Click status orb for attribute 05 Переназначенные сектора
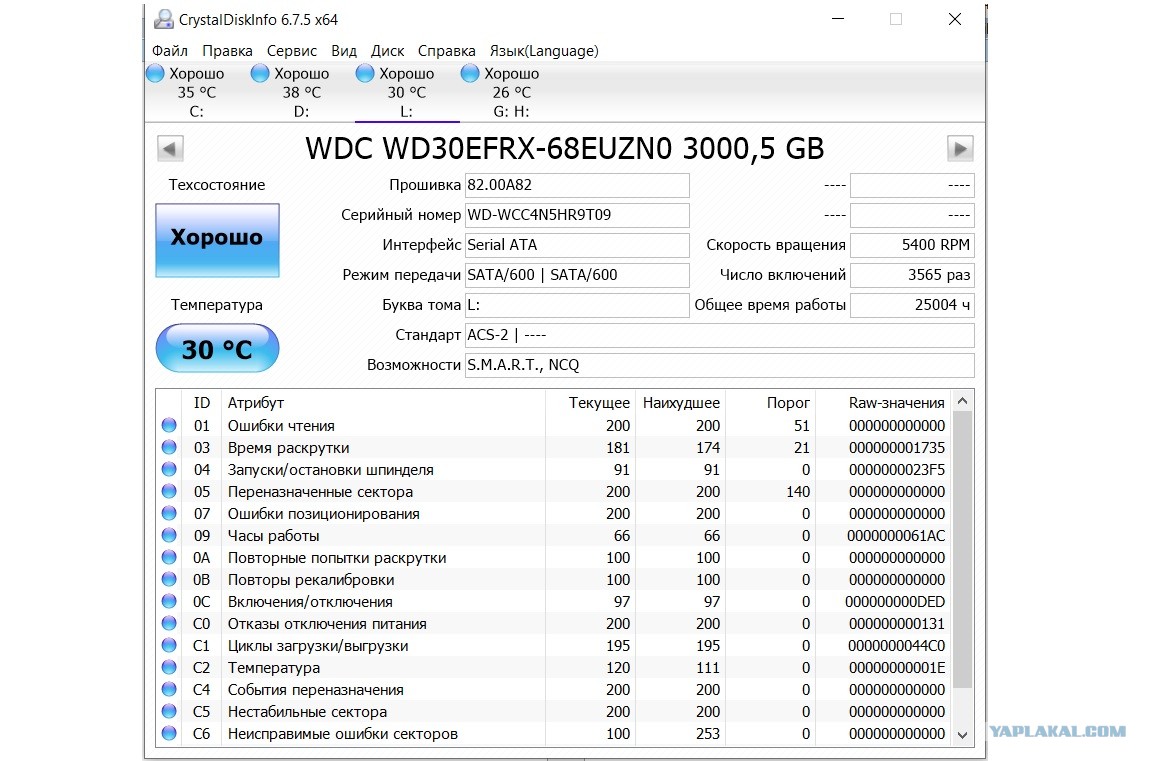1152x761 pixels. [x=169, y=491]
